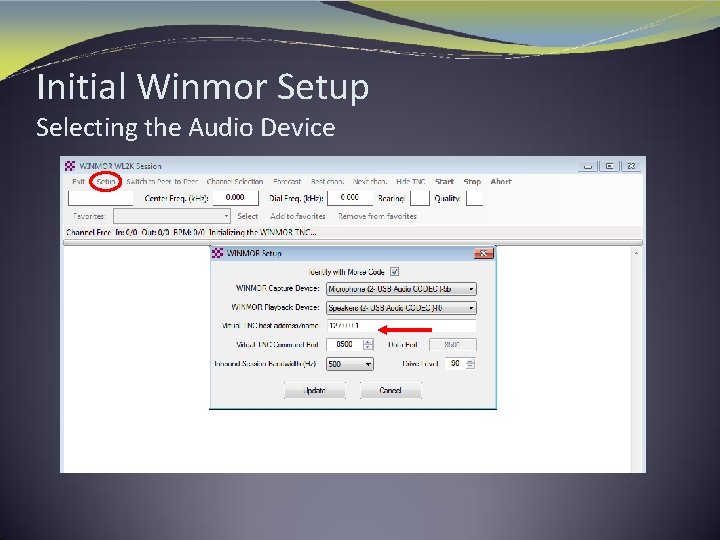
Task: Open the WINMOR Playback Device dropdown
Action: (401, 308)
